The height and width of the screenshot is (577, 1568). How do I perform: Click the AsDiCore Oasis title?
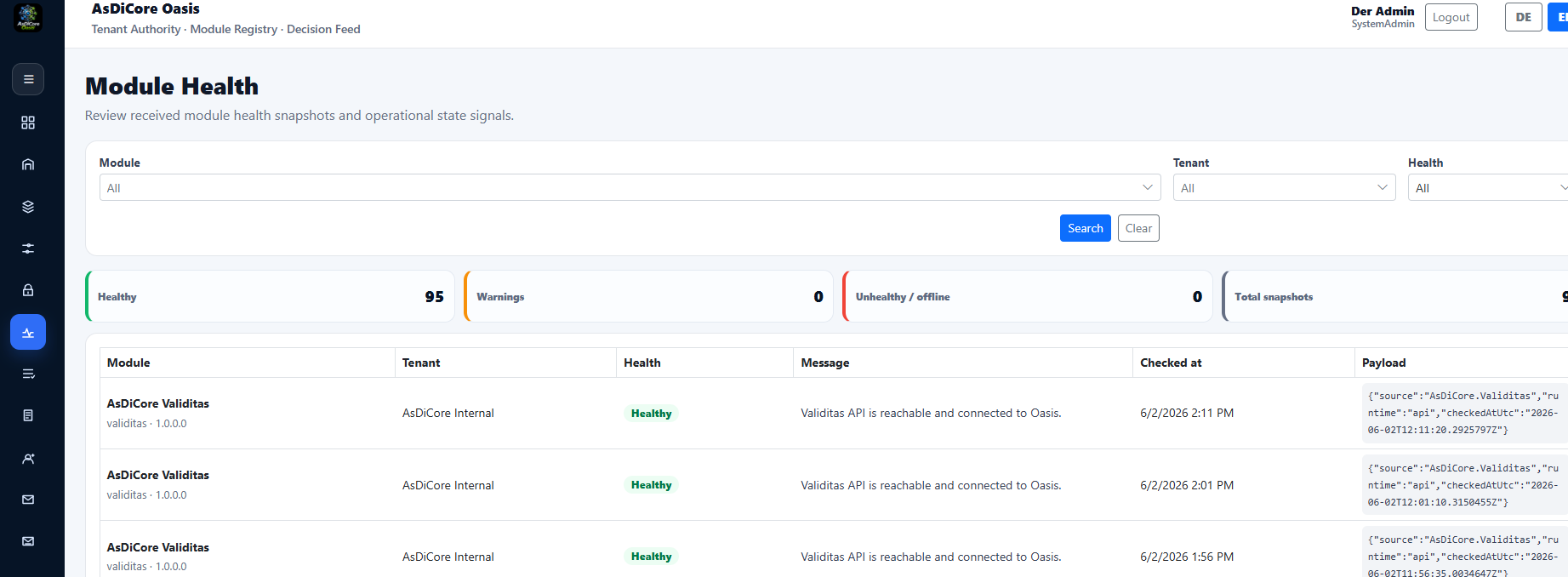(145, 9)
